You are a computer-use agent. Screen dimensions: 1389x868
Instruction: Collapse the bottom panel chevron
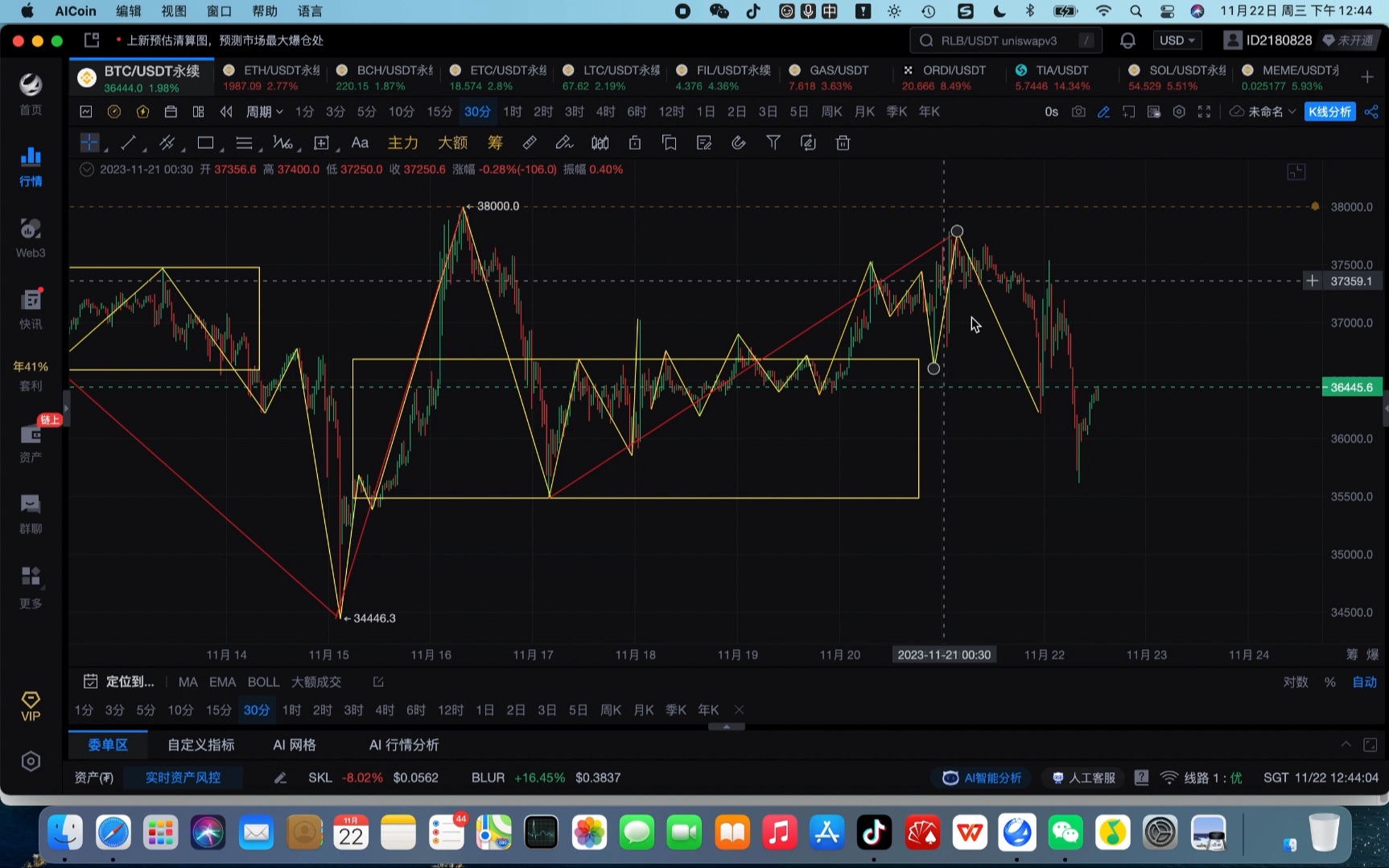1346,744
